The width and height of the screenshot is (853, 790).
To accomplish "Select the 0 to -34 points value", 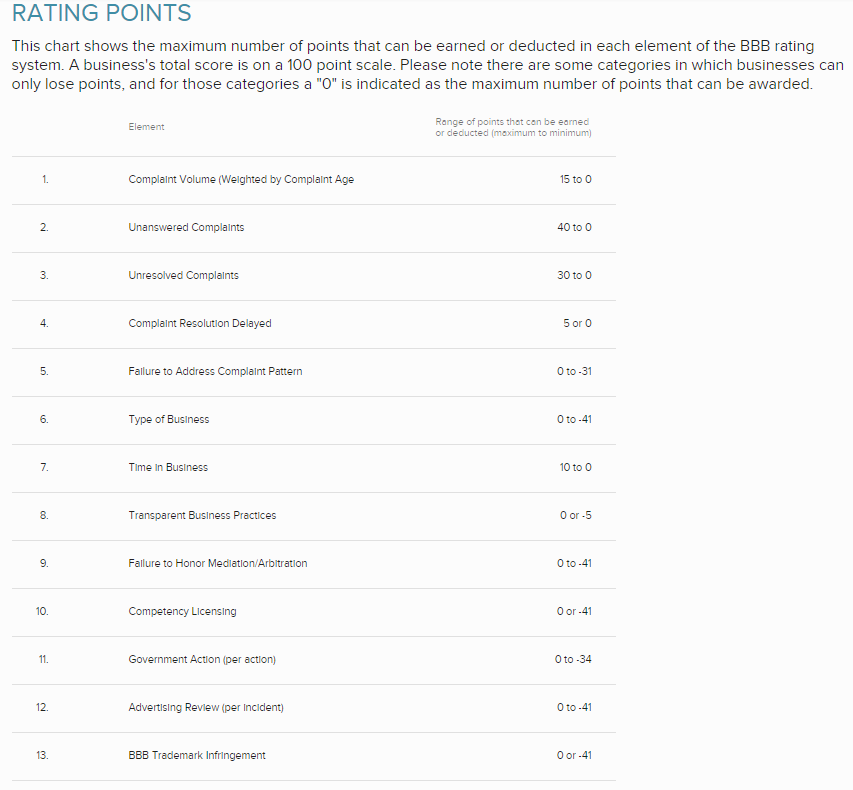I will pyautogui.click(x=573, y=659).
